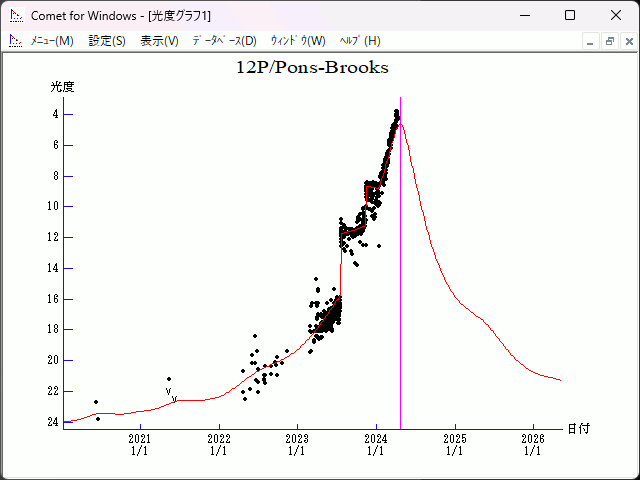Open the メニュー(M) menu
Viewport: 640px width, 480px height.
(52, 41)
